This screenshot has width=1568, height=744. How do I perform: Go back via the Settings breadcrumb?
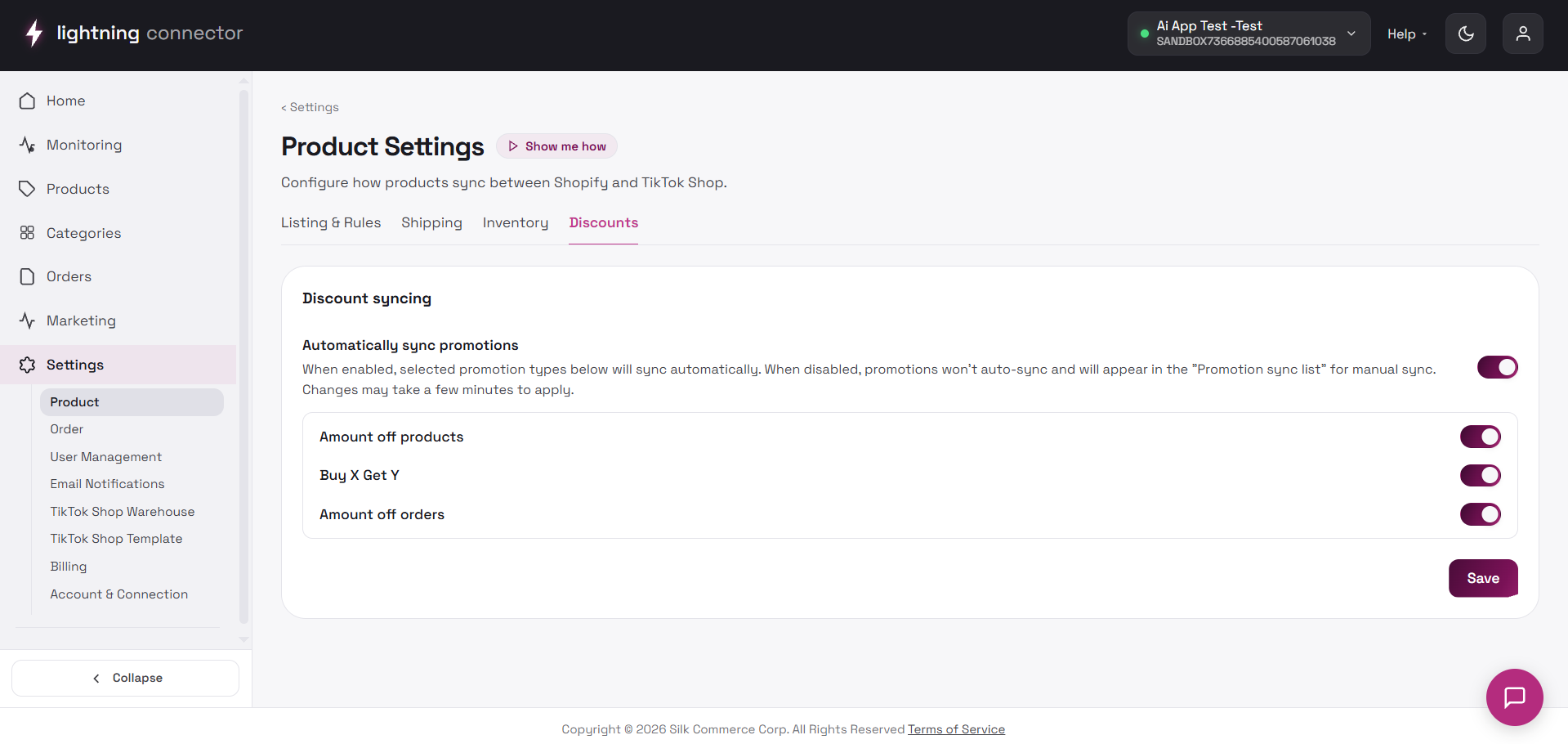pyautogui.click(x=310, y=107)
